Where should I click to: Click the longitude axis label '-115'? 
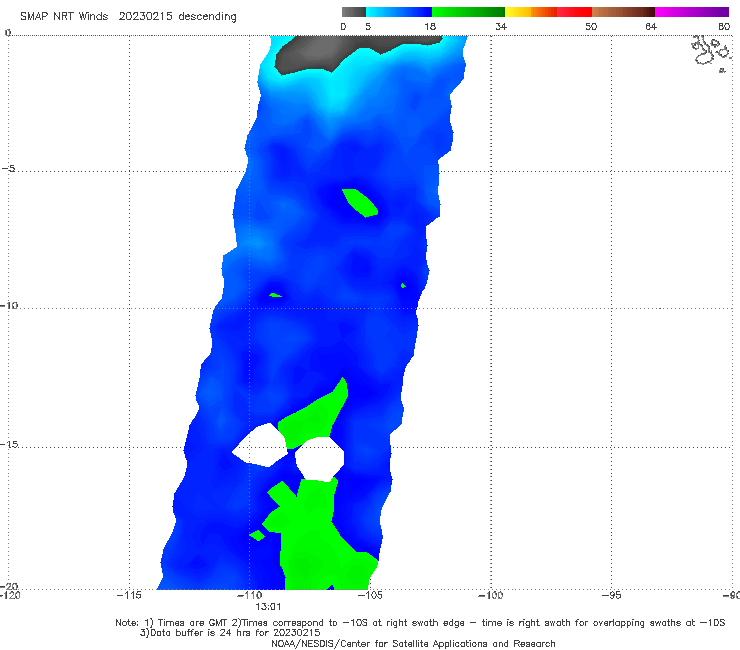[129, 595]
